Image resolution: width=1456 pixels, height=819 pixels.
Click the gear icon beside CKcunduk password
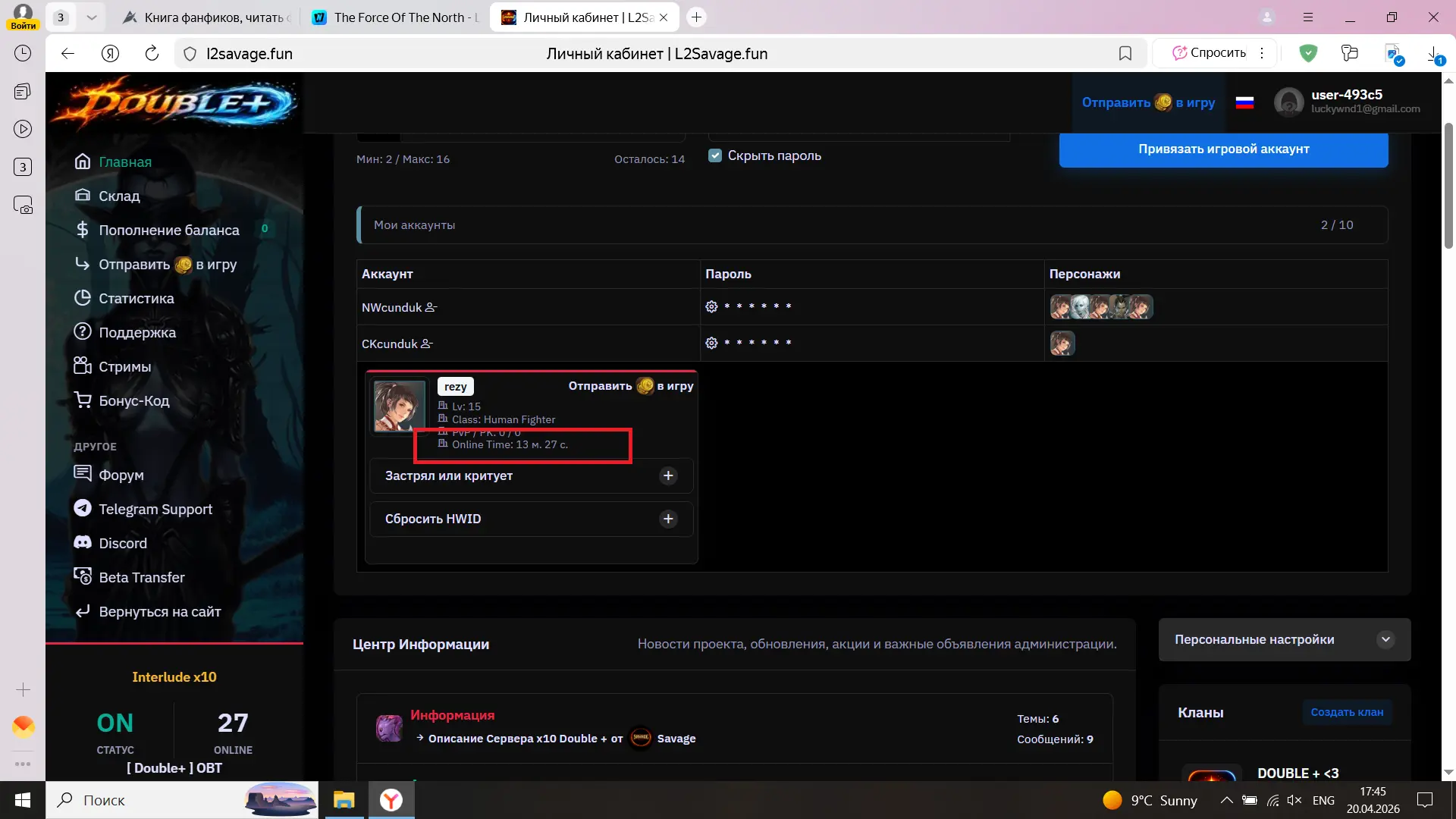(711, 343)
